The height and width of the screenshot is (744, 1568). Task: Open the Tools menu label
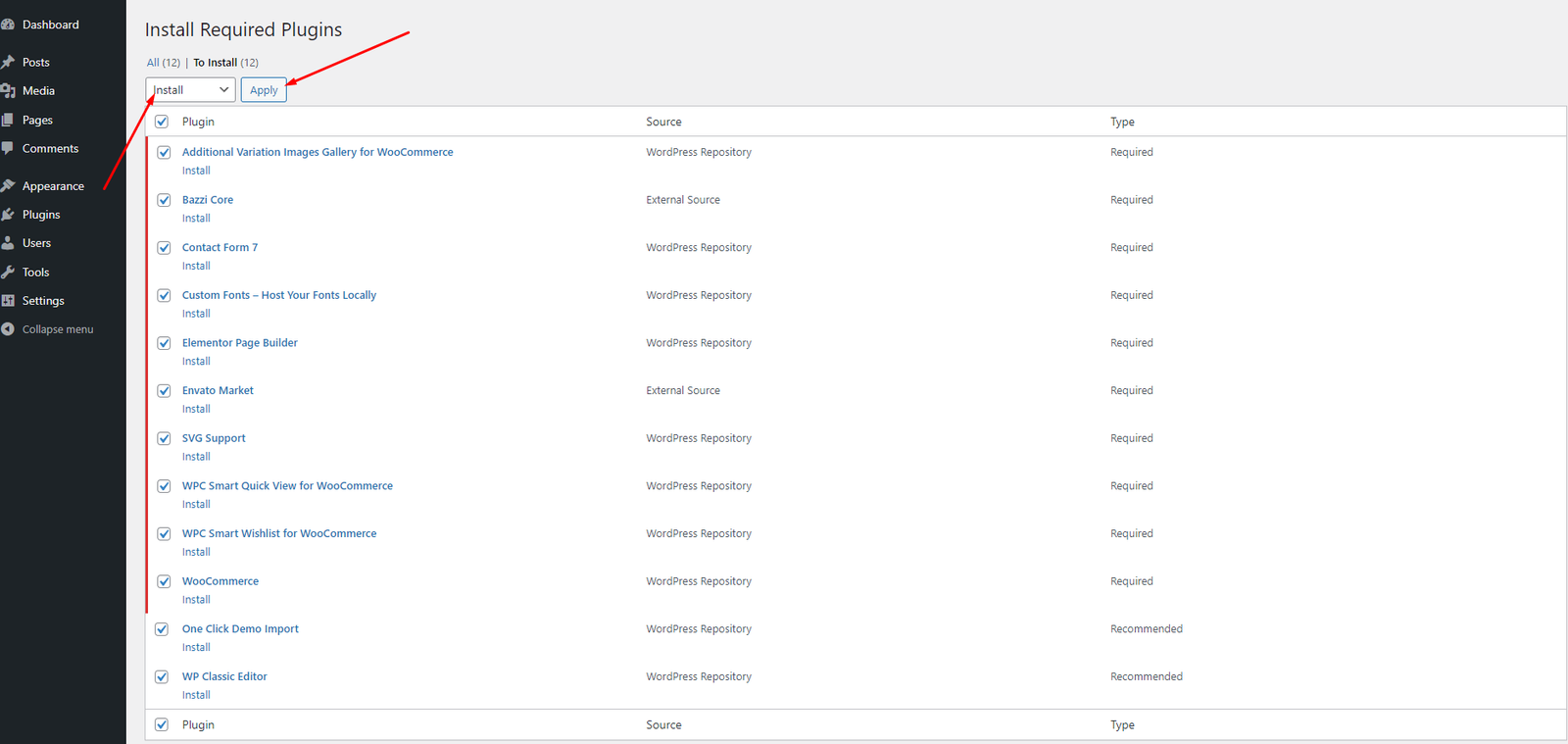35,273
